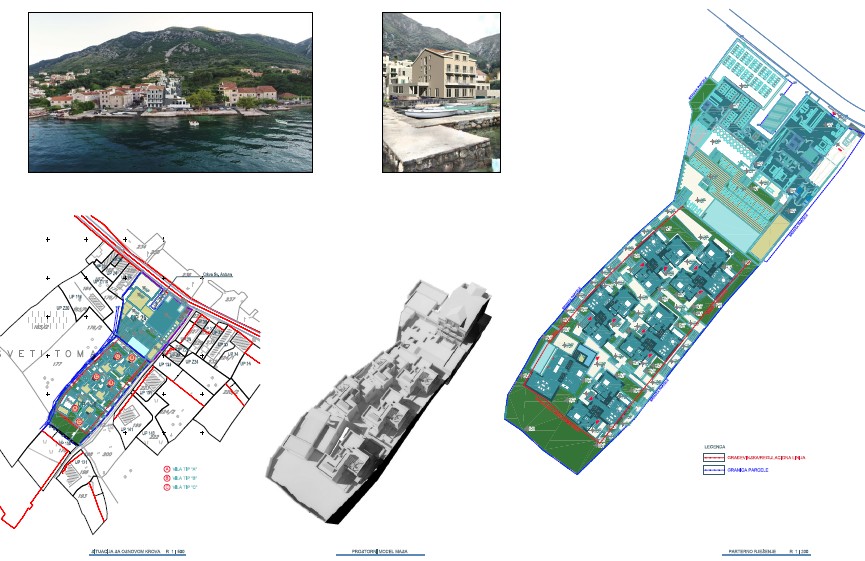Click the roof-plan situation caption with scale

(137, 551)
